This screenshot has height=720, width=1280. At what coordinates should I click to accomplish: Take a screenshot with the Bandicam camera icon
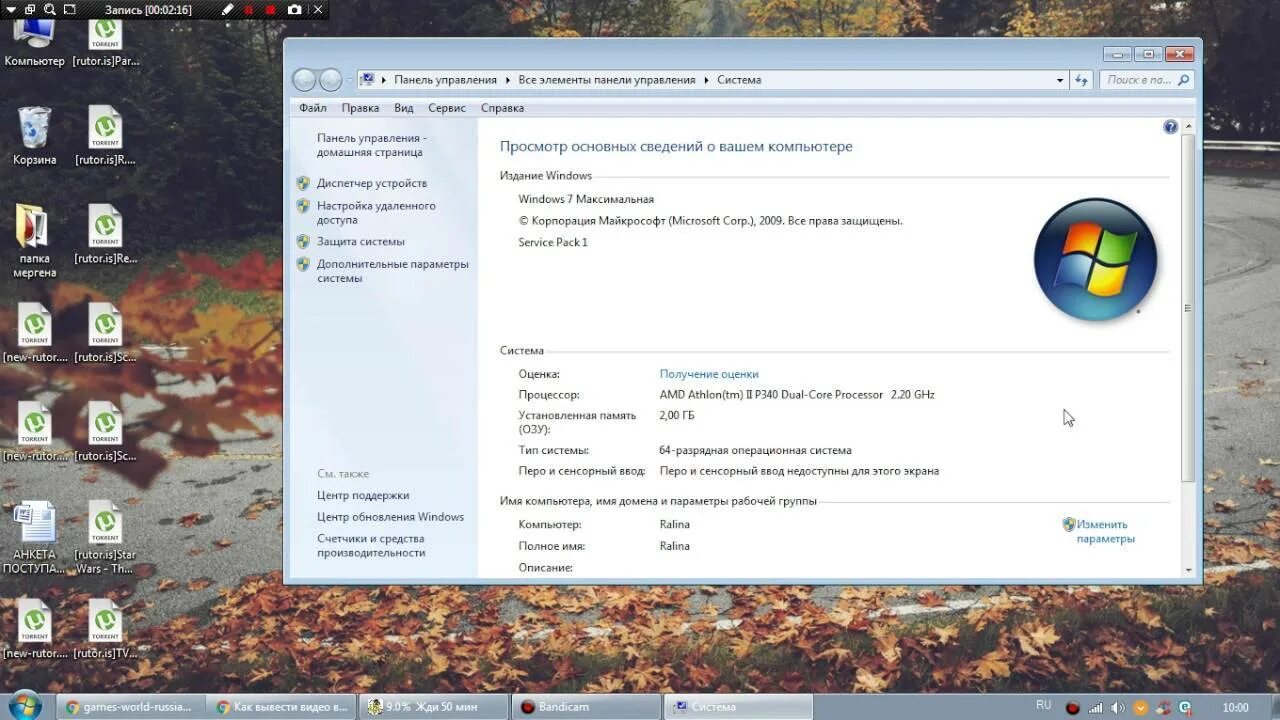[294, 10]
